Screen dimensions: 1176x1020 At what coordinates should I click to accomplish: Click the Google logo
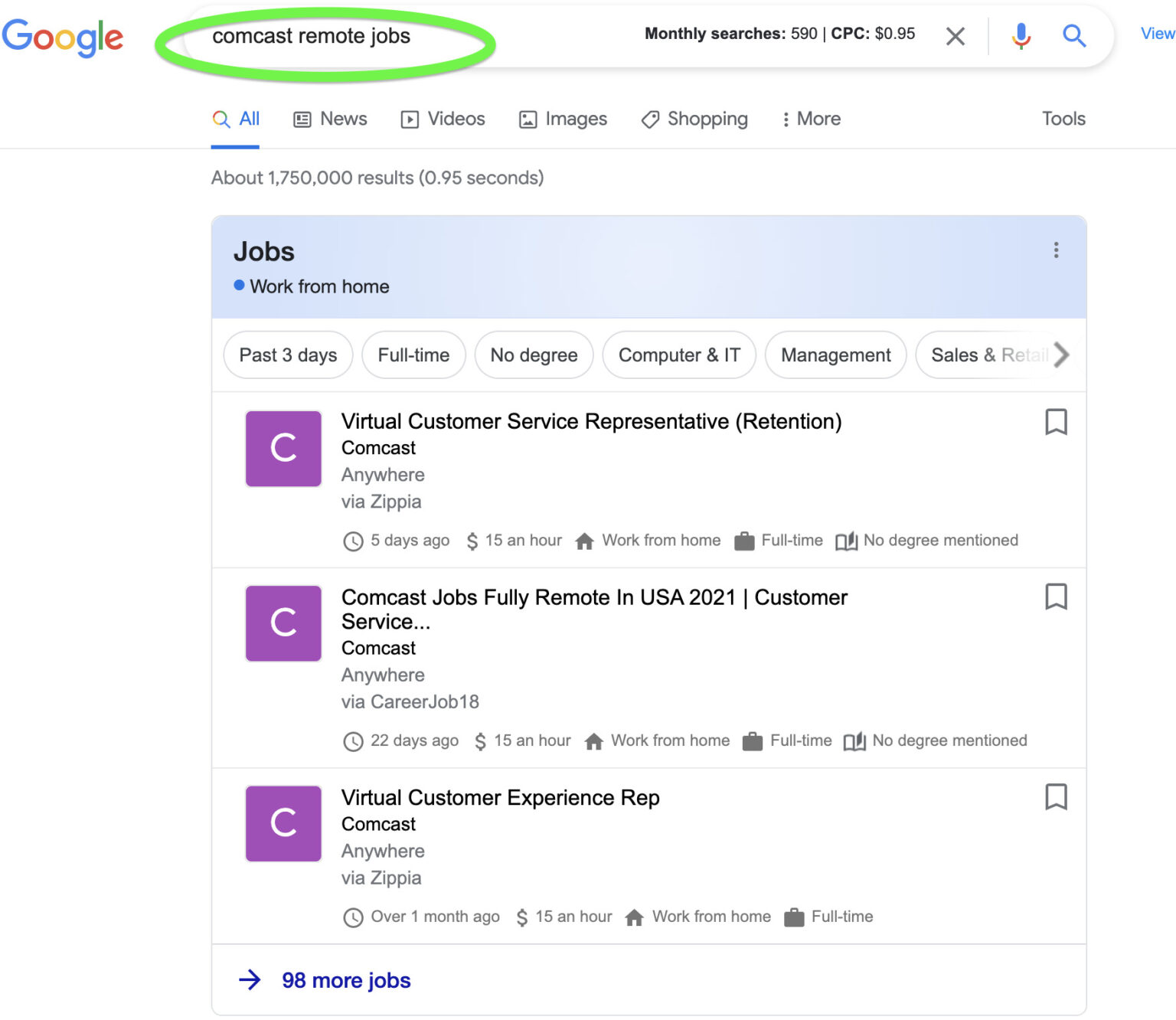coord(64,37)
